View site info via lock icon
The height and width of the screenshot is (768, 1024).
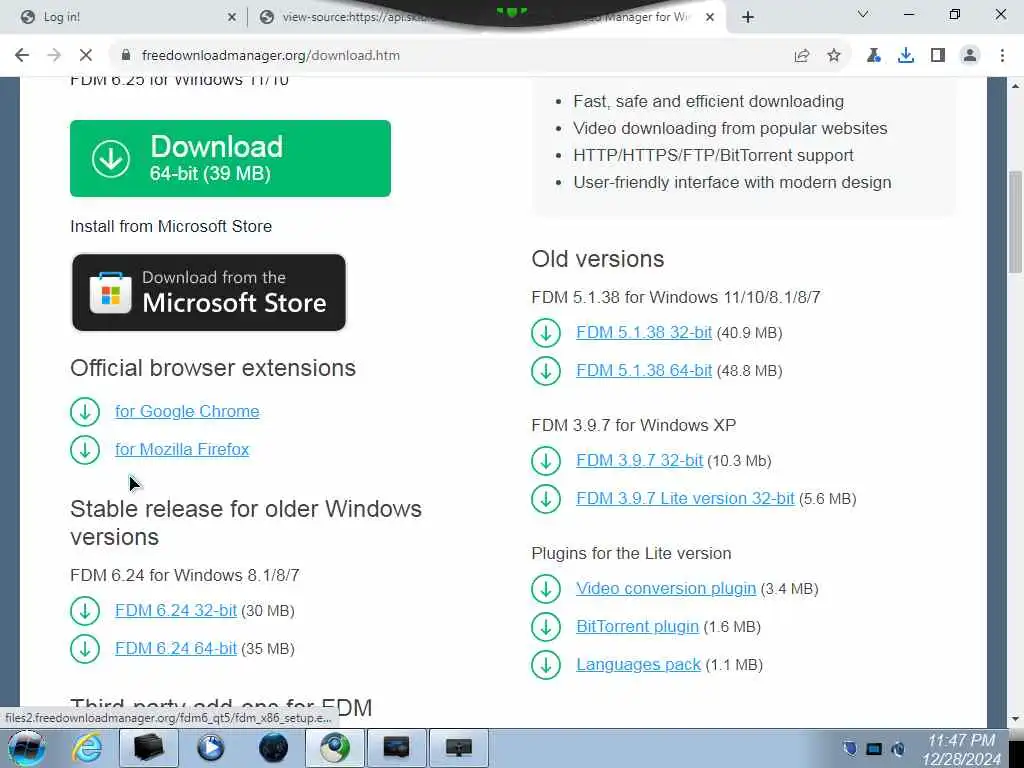point(125,56)
